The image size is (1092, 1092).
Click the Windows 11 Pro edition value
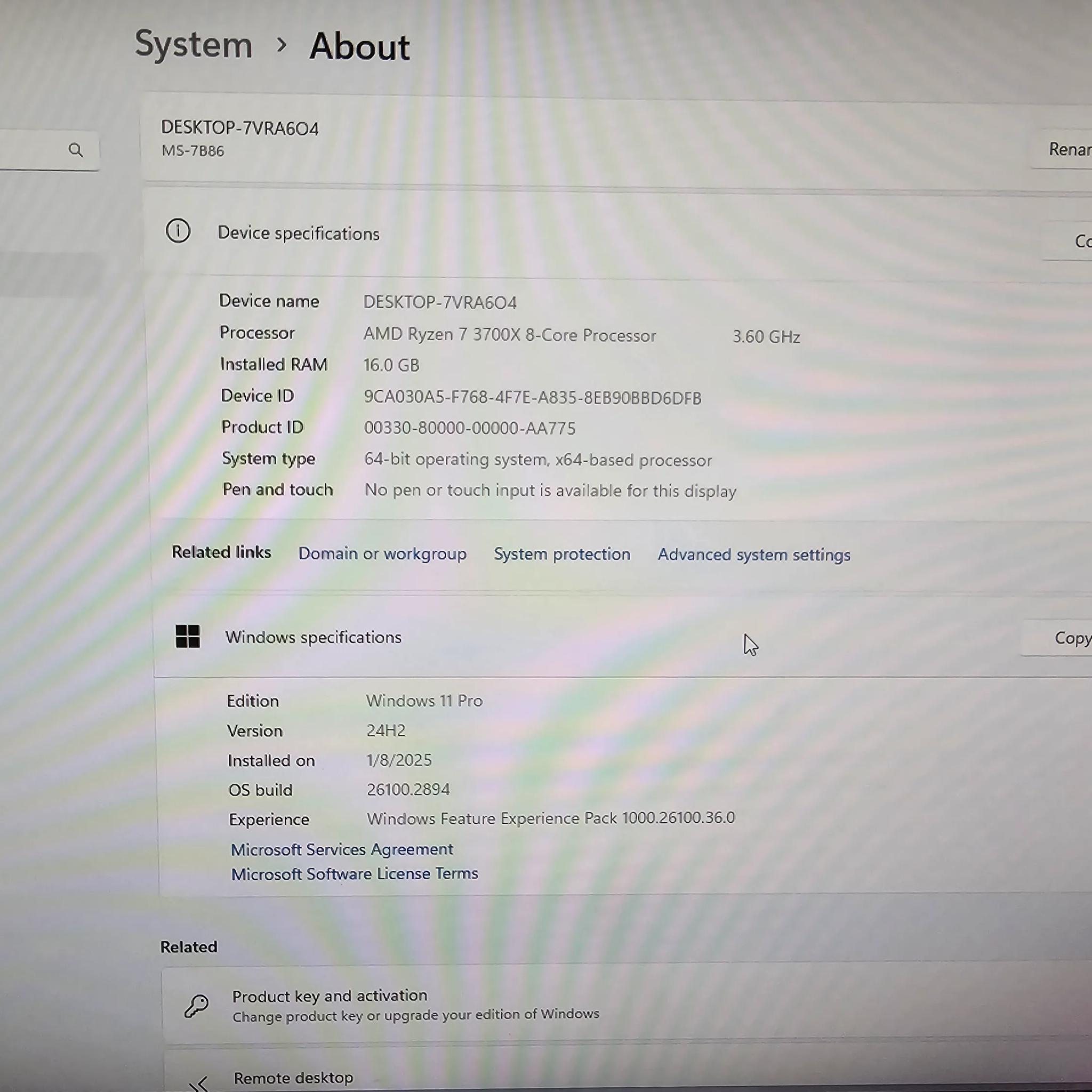click(x=424, y=701)
